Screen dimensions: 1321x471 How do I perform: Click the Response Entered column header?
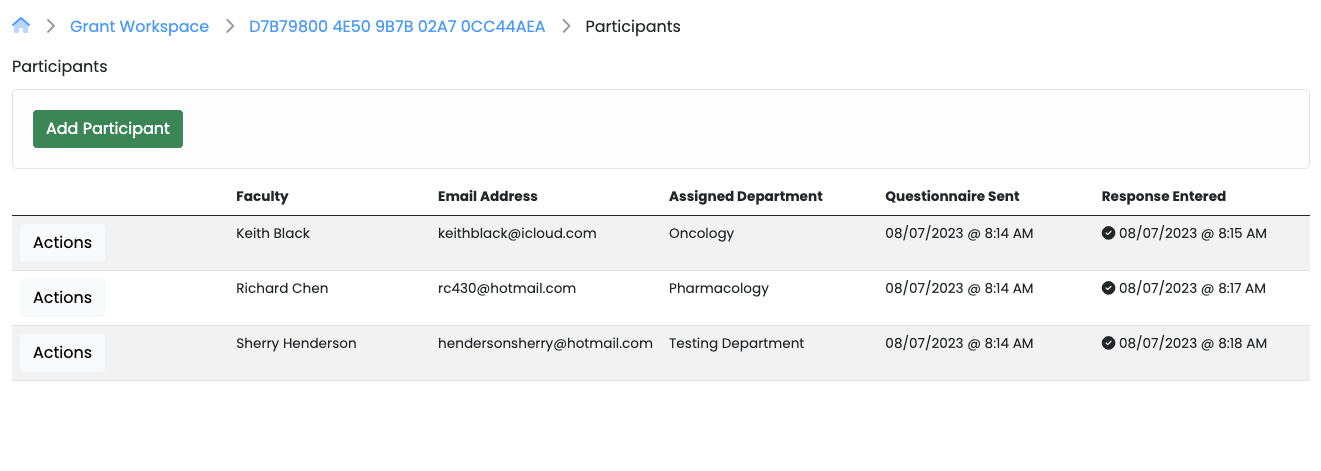tap(1163, 196)
